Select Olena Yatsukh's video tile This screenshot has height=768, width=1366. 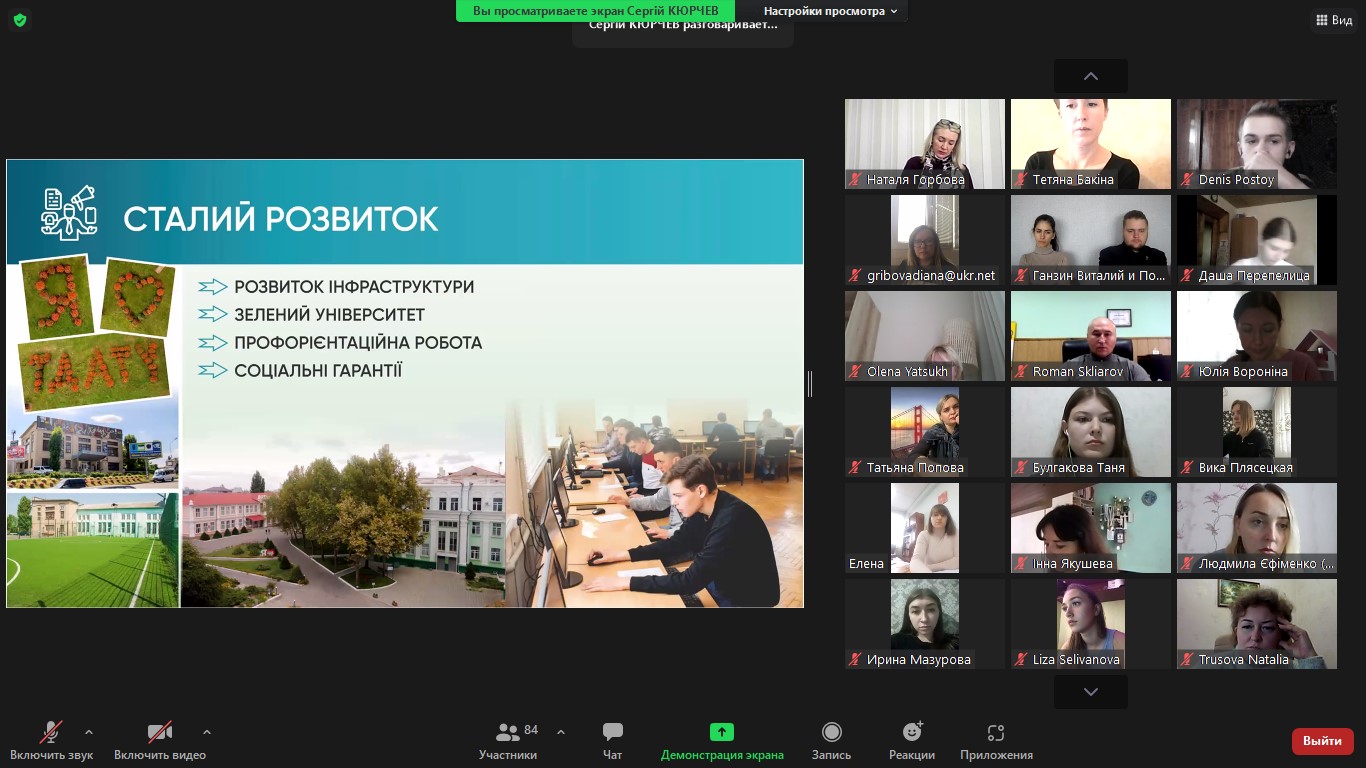925,336
